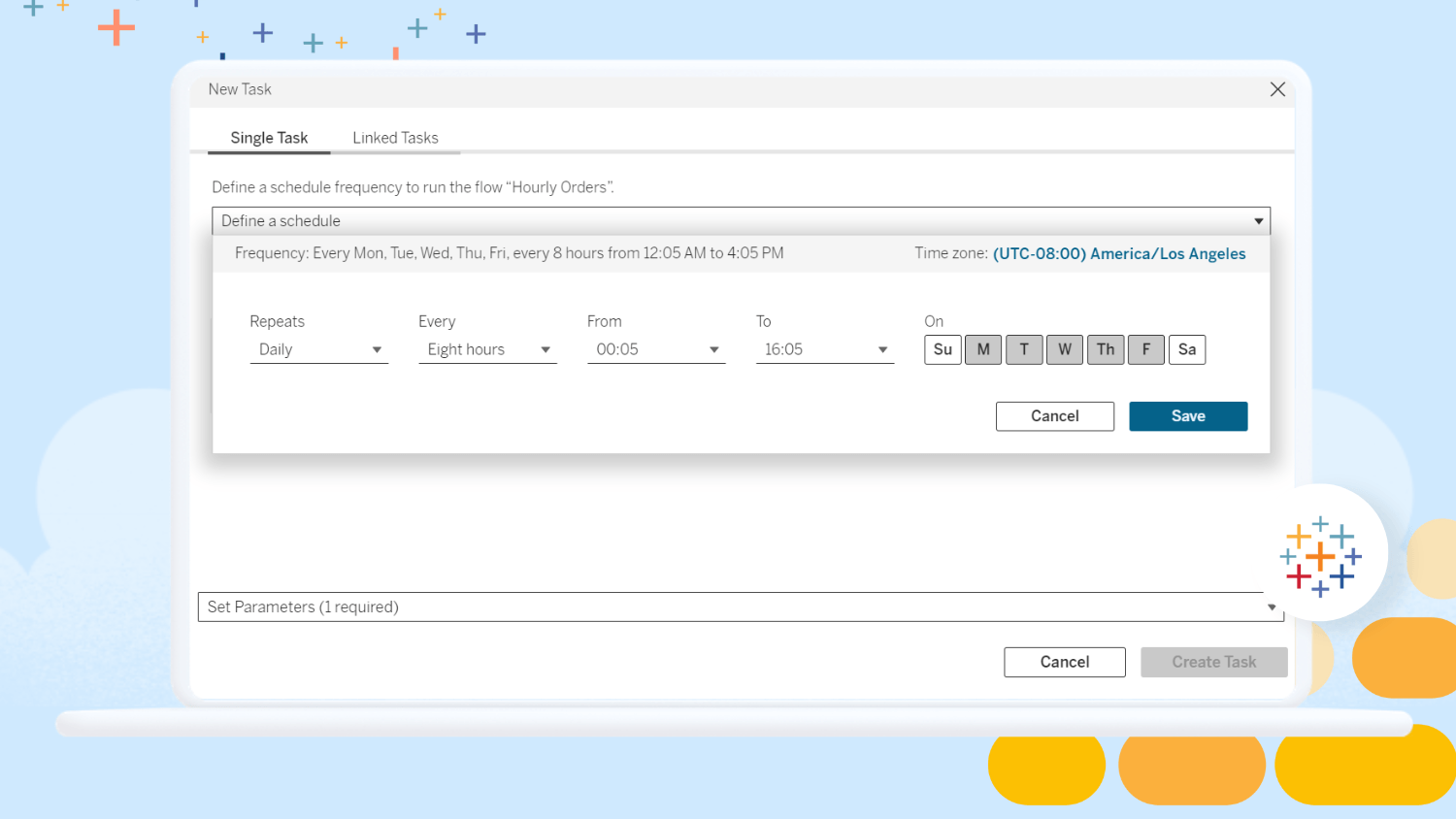Disable Friday in the schedule
1456x819 pixels.
click(1146, 349)
